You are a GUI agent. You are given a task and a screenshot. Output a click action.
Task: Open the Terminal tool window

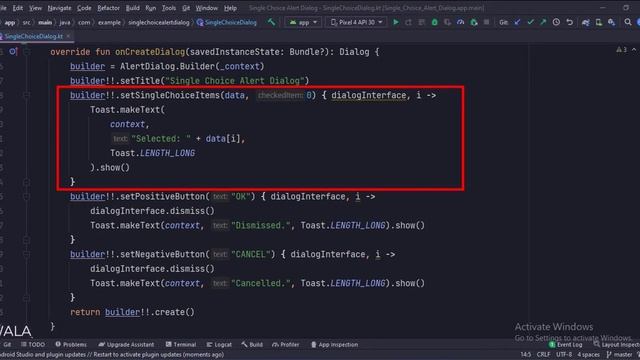pos(181,344)
